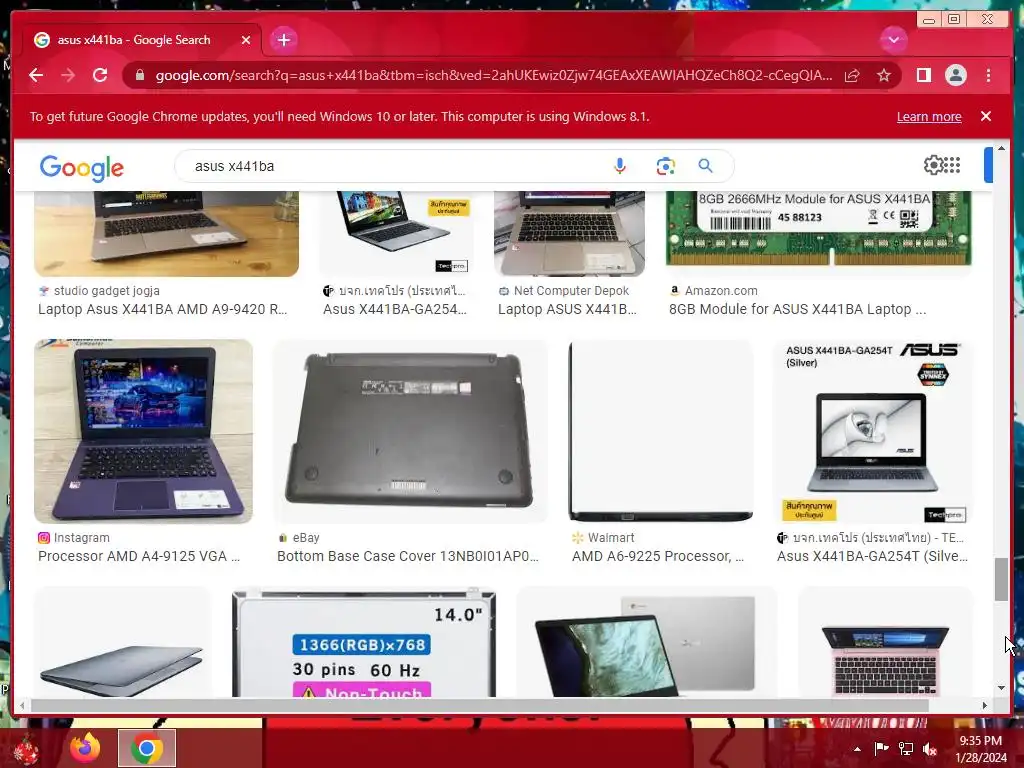Image resolution: width=1024 pixels, height=768 pixels.
Task: Open the tab search dropdown chevron
Action: click(x=893, y=40)
